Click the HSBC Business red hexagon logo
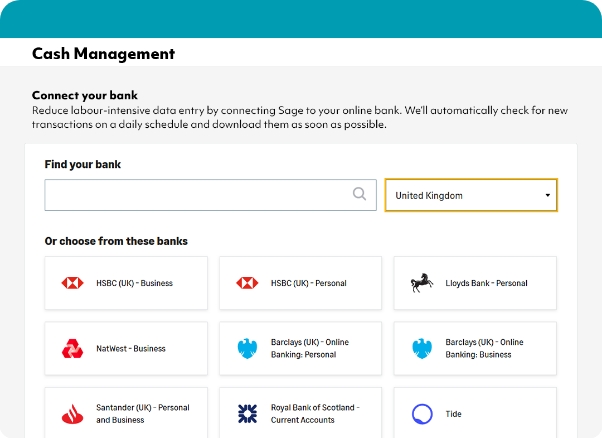 [72, 283]
